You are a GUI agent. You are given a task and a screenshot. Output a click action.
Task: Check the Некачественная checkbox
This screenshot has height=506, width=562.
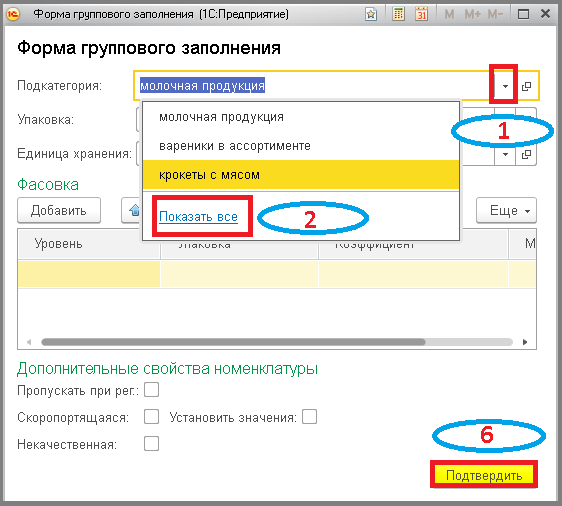point(151,444)
